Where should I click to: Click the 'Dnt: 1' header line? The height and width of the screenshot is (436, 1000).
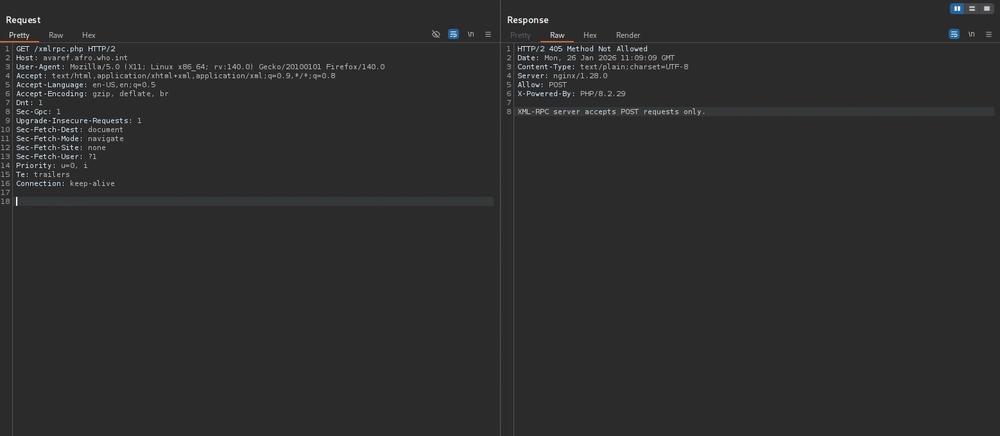pyautogui.click(x=29, y=103)
